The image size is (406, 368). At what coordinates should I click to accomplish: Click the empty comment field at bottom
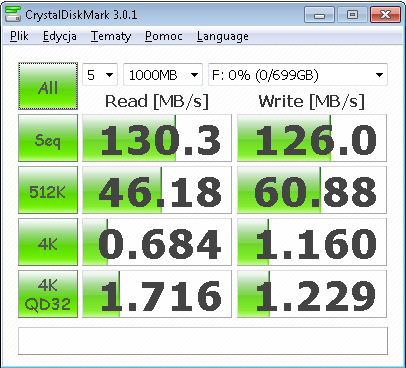tap(203, 341)
